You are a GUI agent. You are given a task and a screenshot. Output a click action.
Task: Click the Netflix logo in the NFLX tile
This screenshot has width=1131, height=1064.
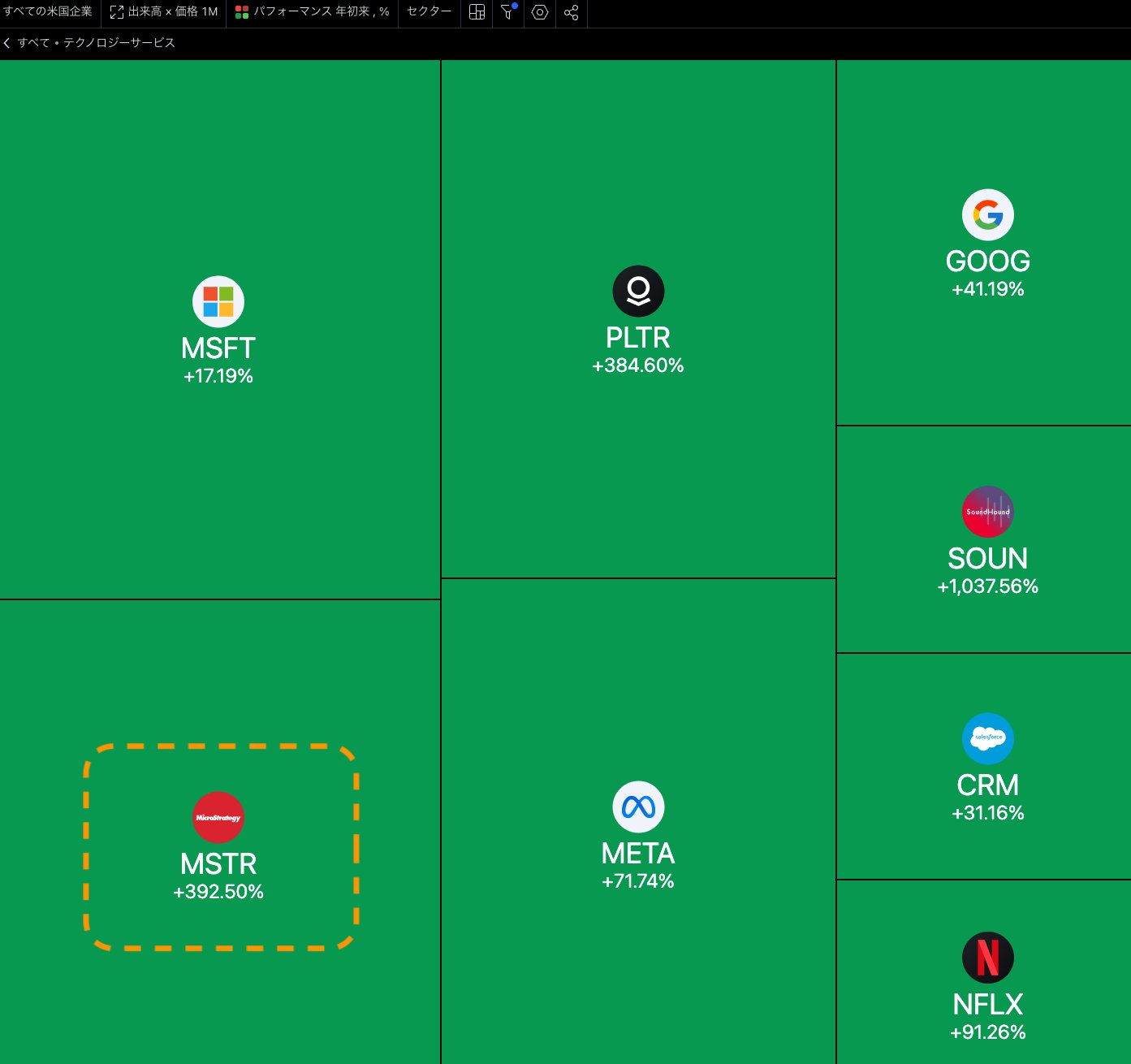(x=988, y=958)
